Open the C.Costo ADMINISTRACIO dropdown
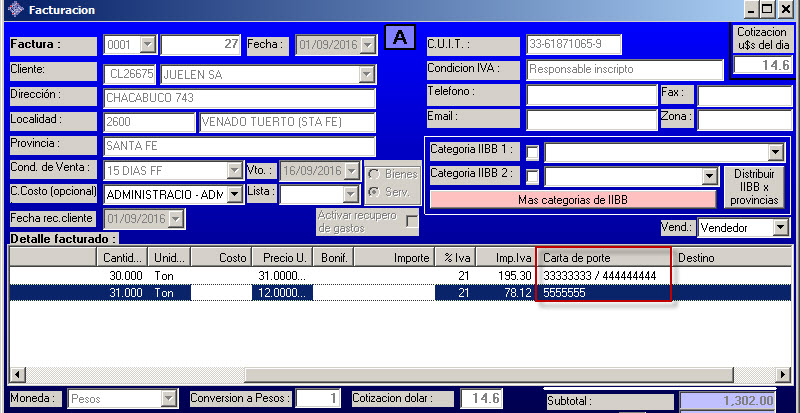This screenshot has width=800, height=413. (234, 194)
